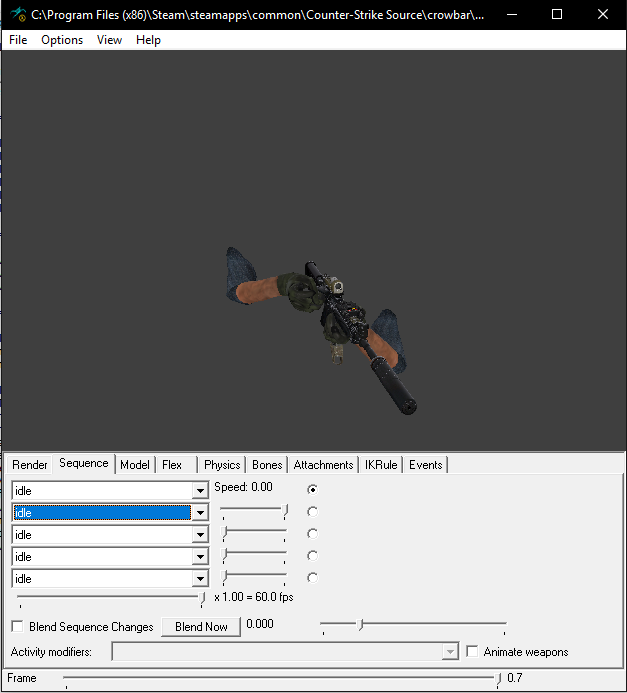Switch to the Bones tab

(267, 465)
